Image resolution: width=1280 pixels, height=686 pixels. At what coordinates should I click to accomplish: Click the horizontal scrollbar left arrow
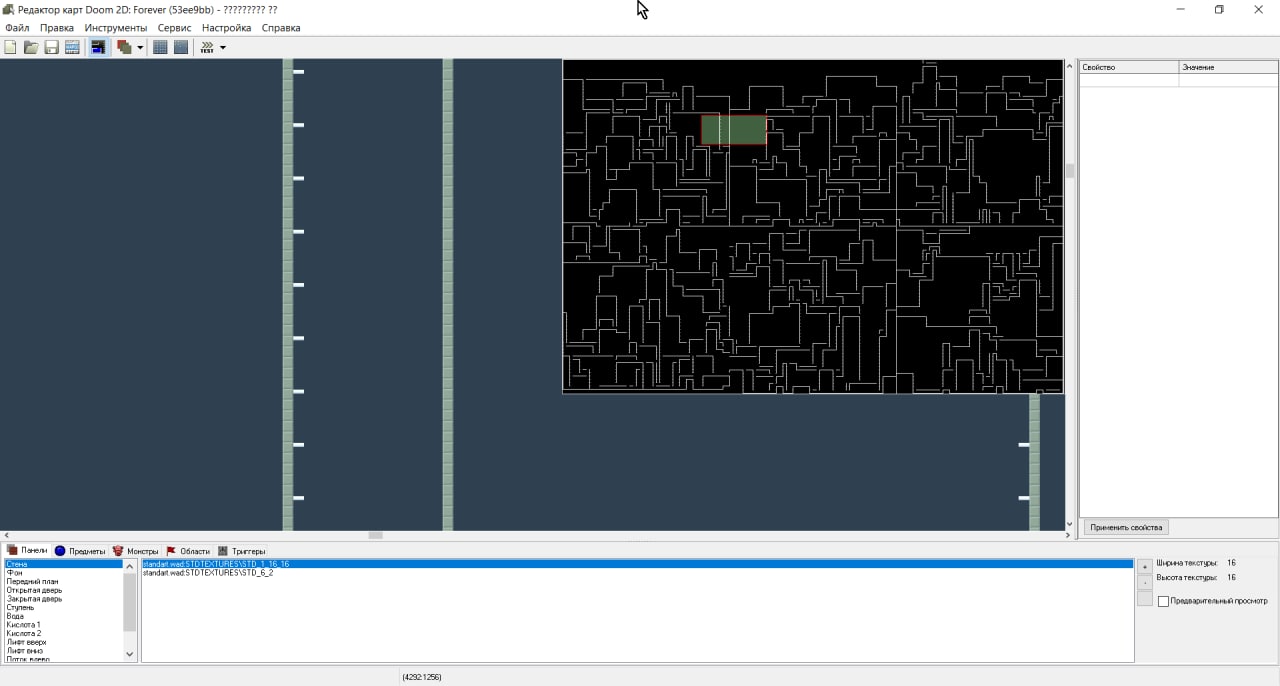[5, 535]
